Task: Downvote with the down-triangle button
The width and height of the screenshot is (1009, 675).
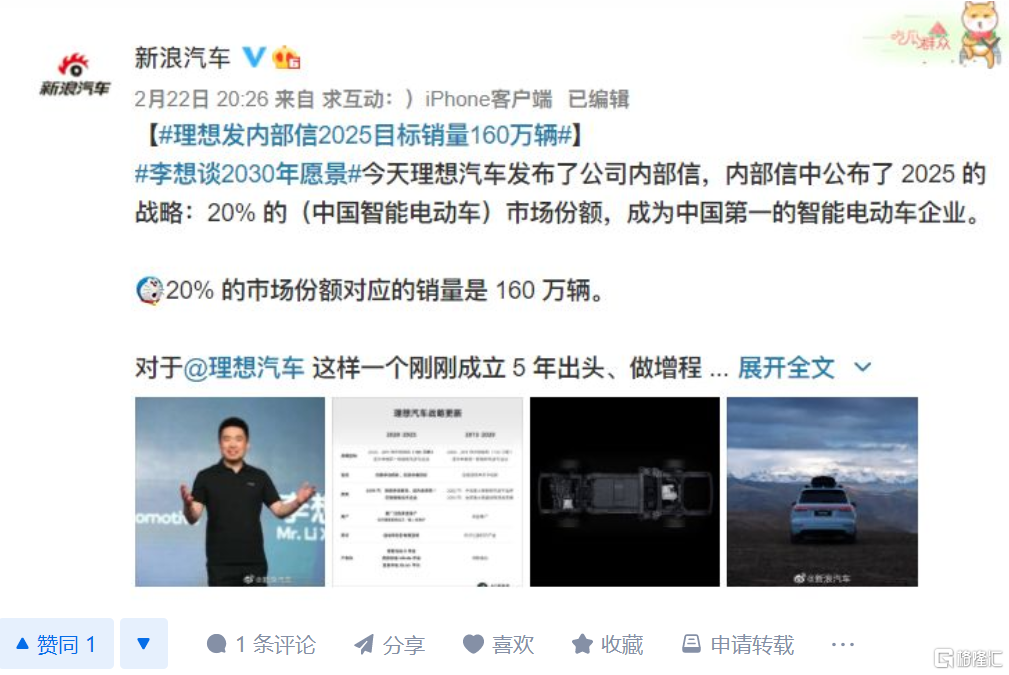Action: tap(143, 643)
